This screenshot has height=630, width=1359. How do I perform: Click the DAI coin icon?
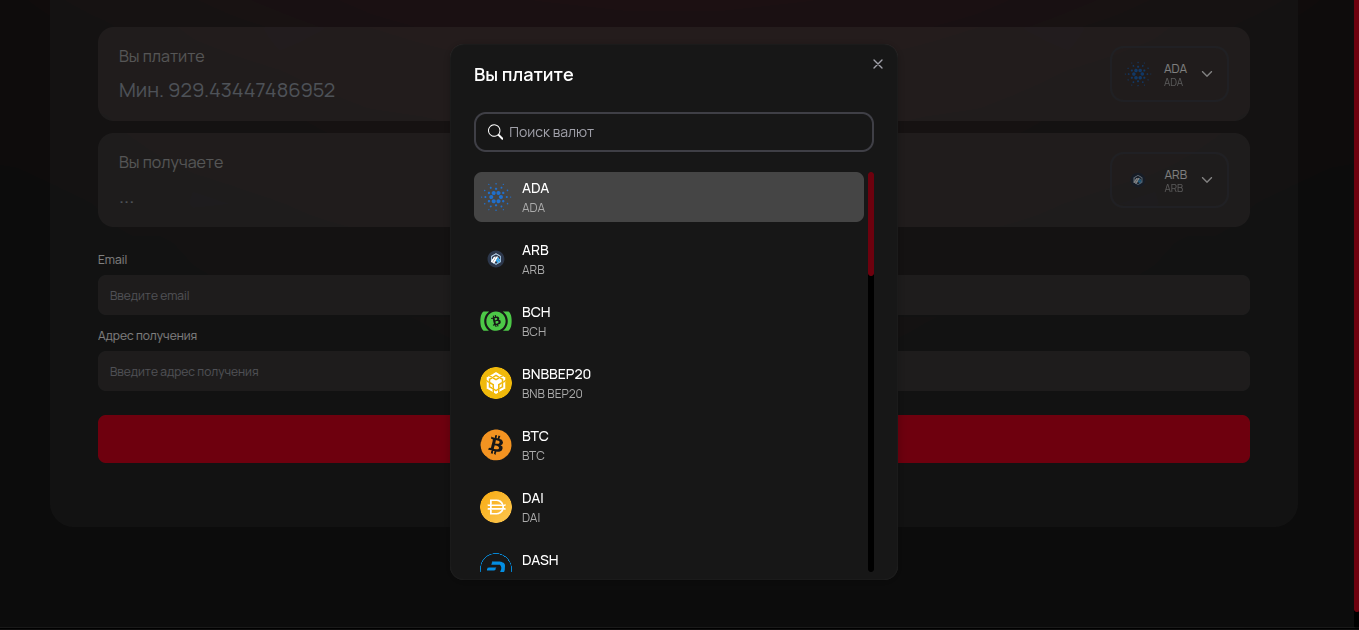(496, 507)
